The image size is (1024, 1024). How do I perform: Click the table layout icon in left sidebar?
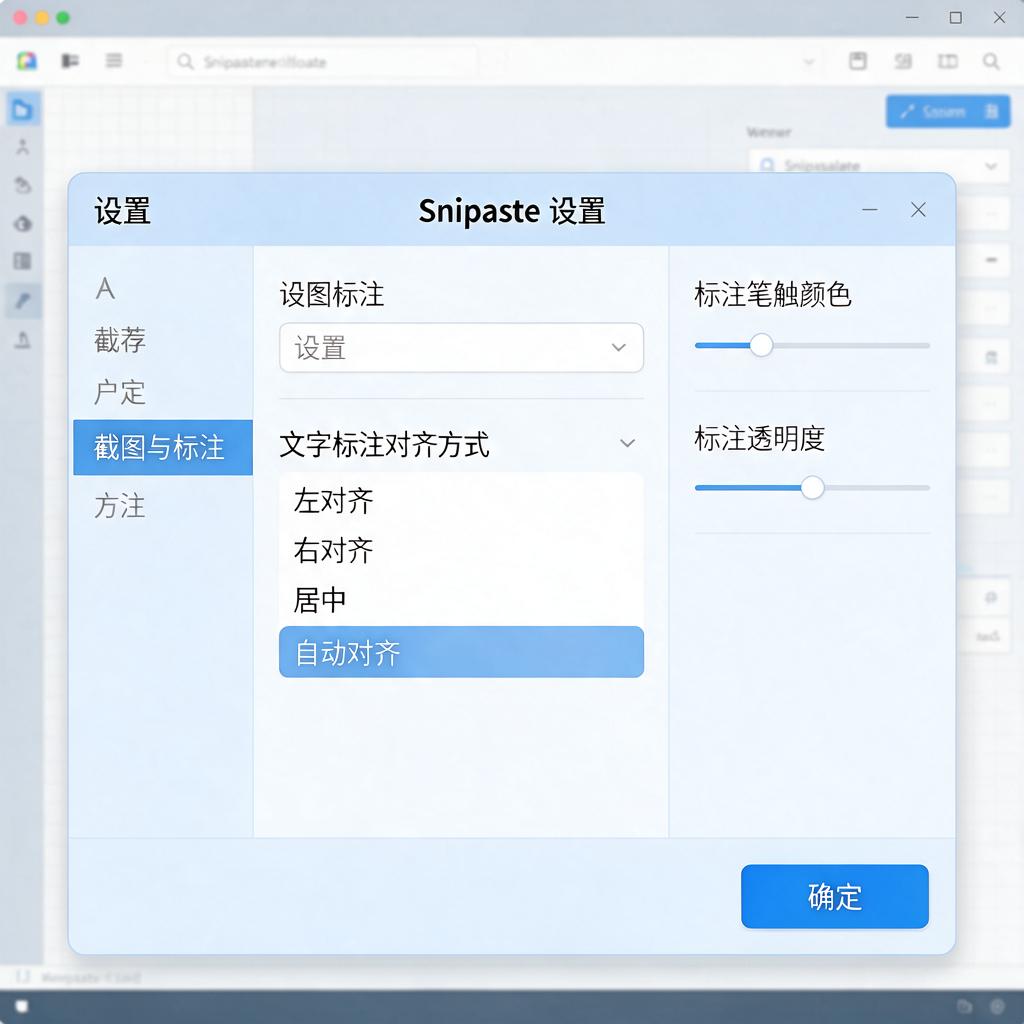23,261
